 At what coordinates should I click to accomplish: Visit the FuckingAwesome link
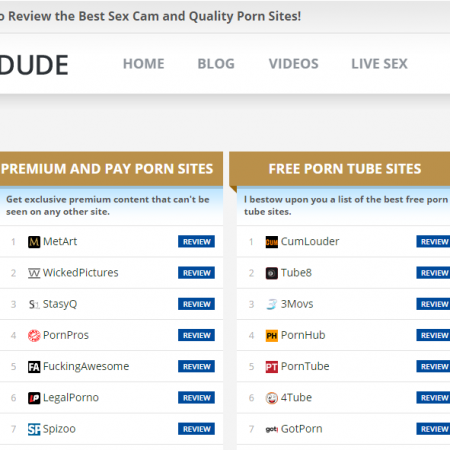86,366
